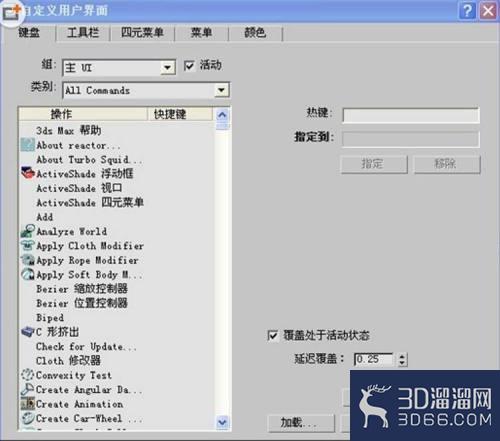Select the Bezier 位置控制器 action
The height and width of the screenshot is (441, 500).
pos(82,303)
